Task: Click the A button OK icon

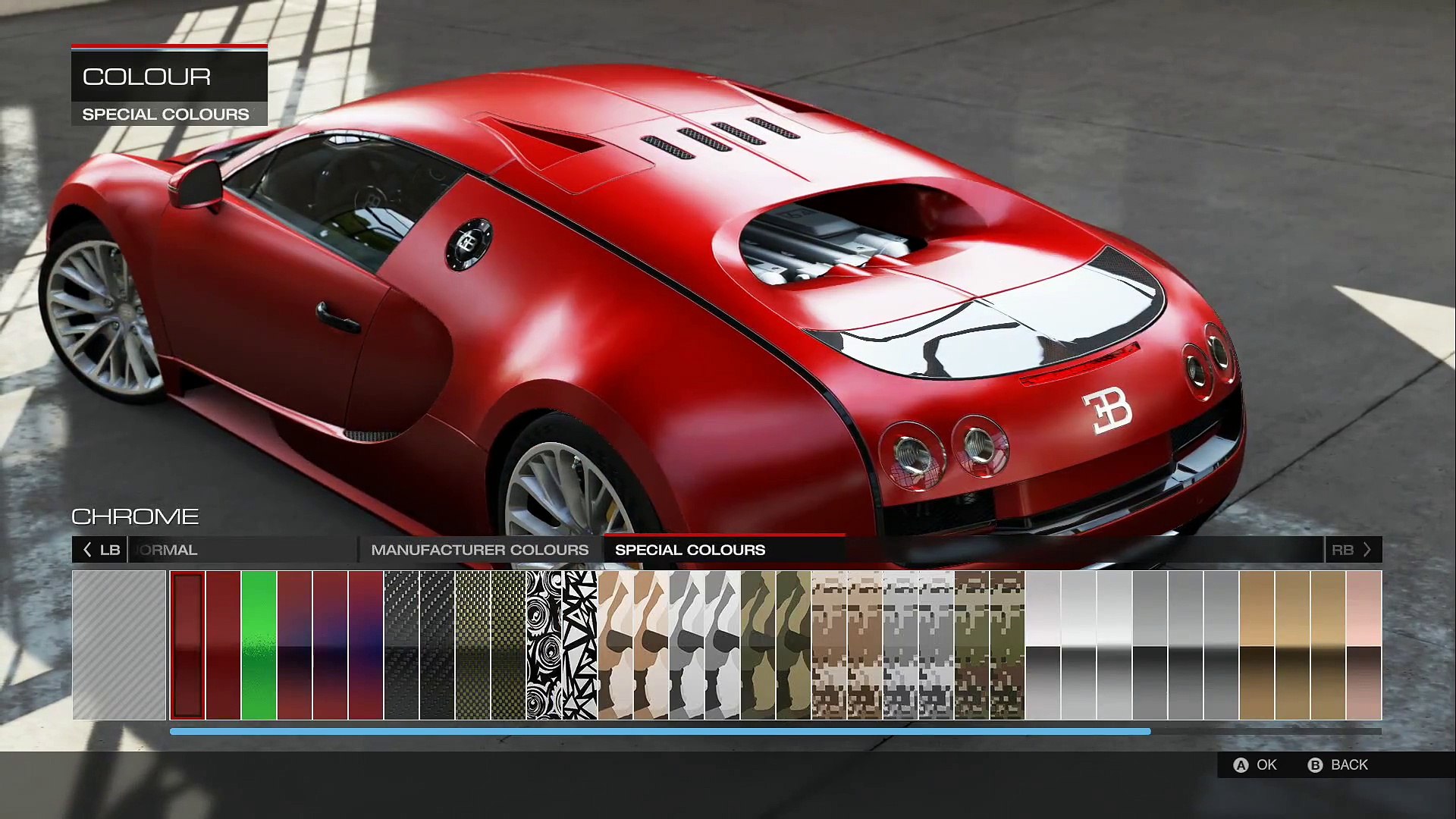Action: click(1241, 765)
